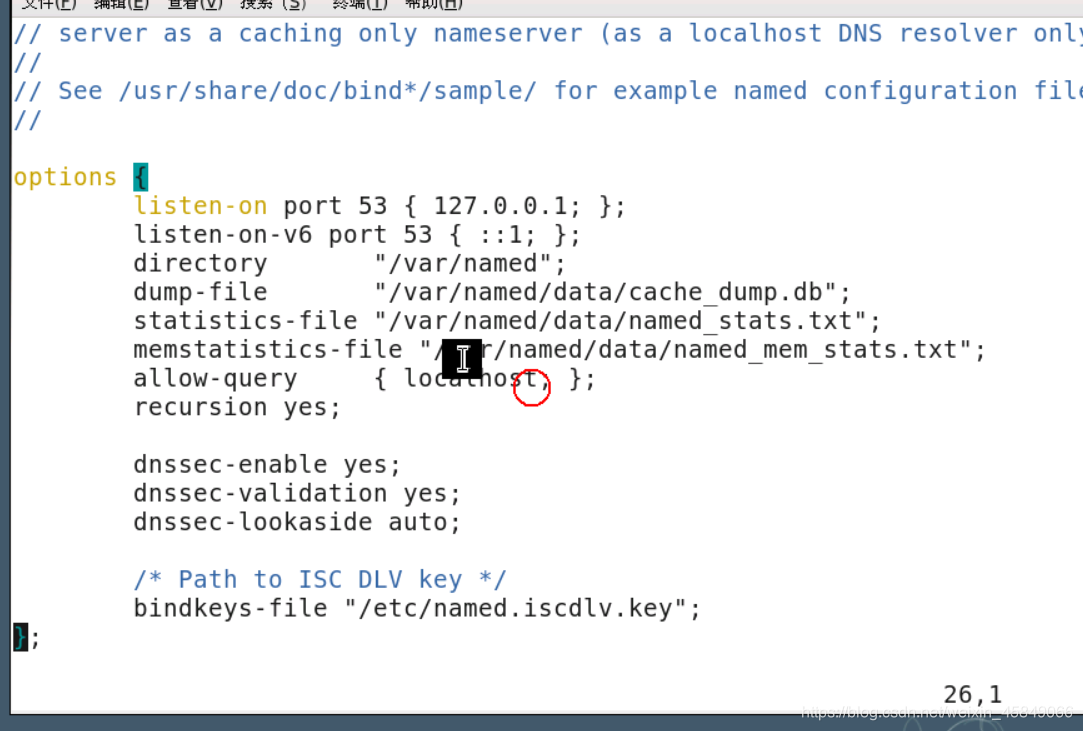1083x731 pixels.
Task: Click the "bindkeys-file" option name
Action: pyautogui.click(x=231, y=609)
